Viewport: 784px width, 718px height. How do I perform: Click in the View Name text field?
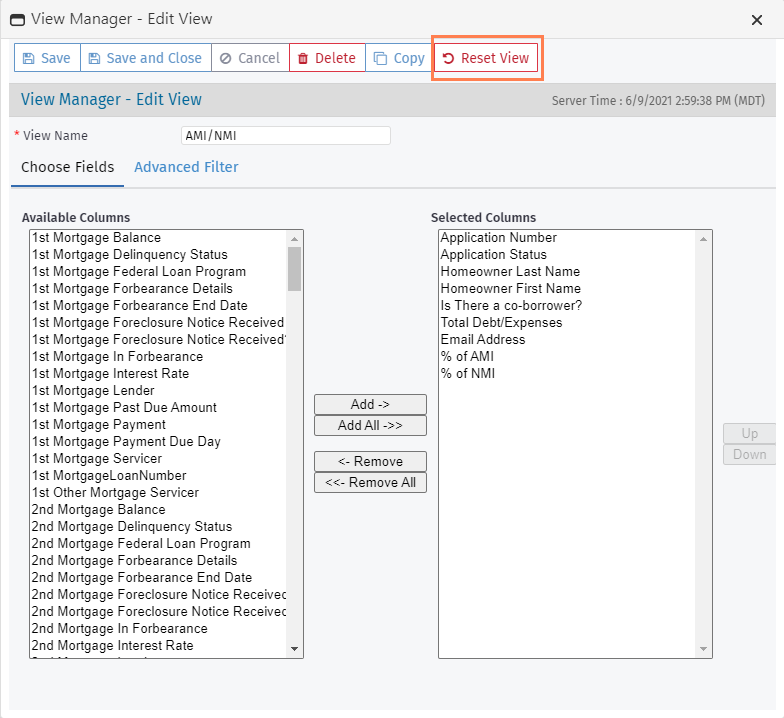pyautogui.click(x=285, y=136)
